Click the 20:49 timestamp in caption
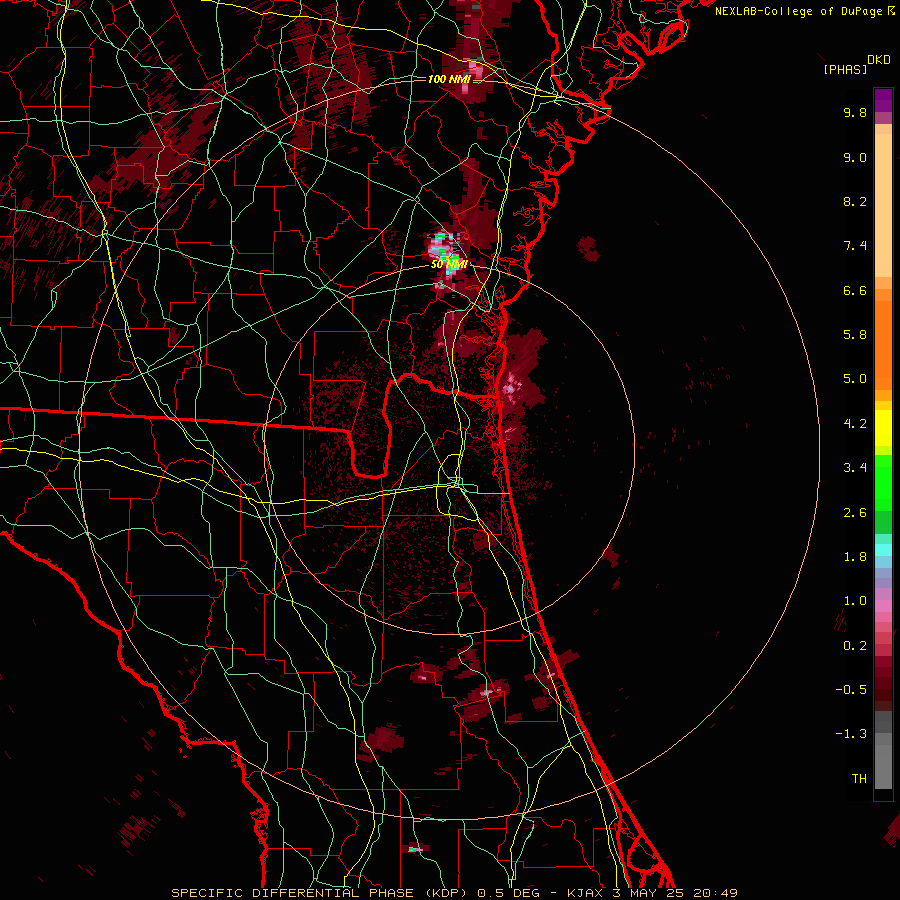900x900 pixels. pos(715,893)
